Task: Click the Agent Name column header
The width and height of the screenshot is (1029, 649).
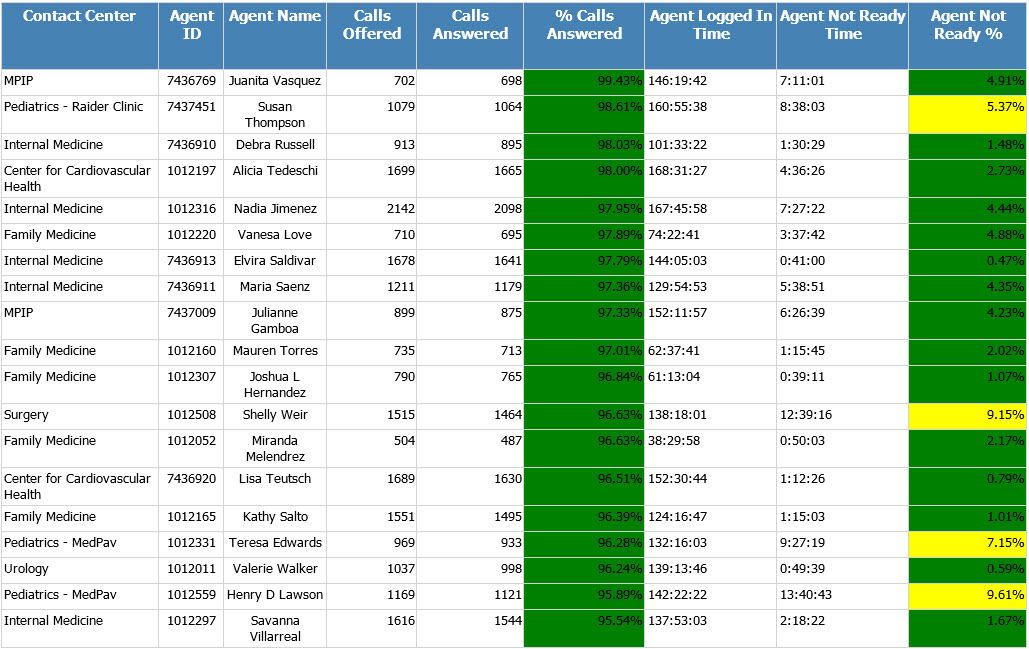Action: [275, 35]
